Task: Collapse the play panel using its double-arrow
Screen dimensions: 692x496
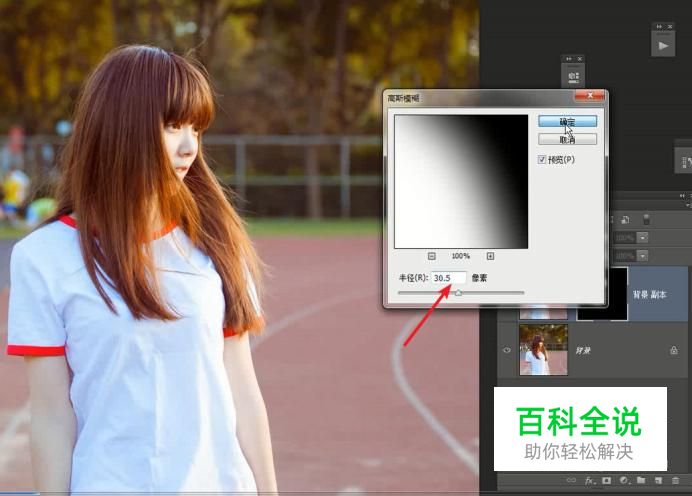Action: tap(659, 26)
